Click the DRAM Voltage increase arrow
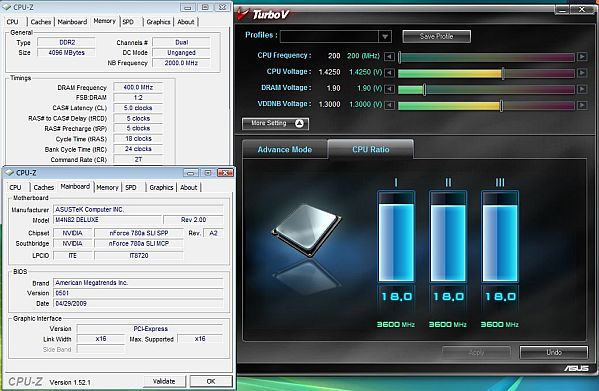599x391 pixels. [581, 89]
